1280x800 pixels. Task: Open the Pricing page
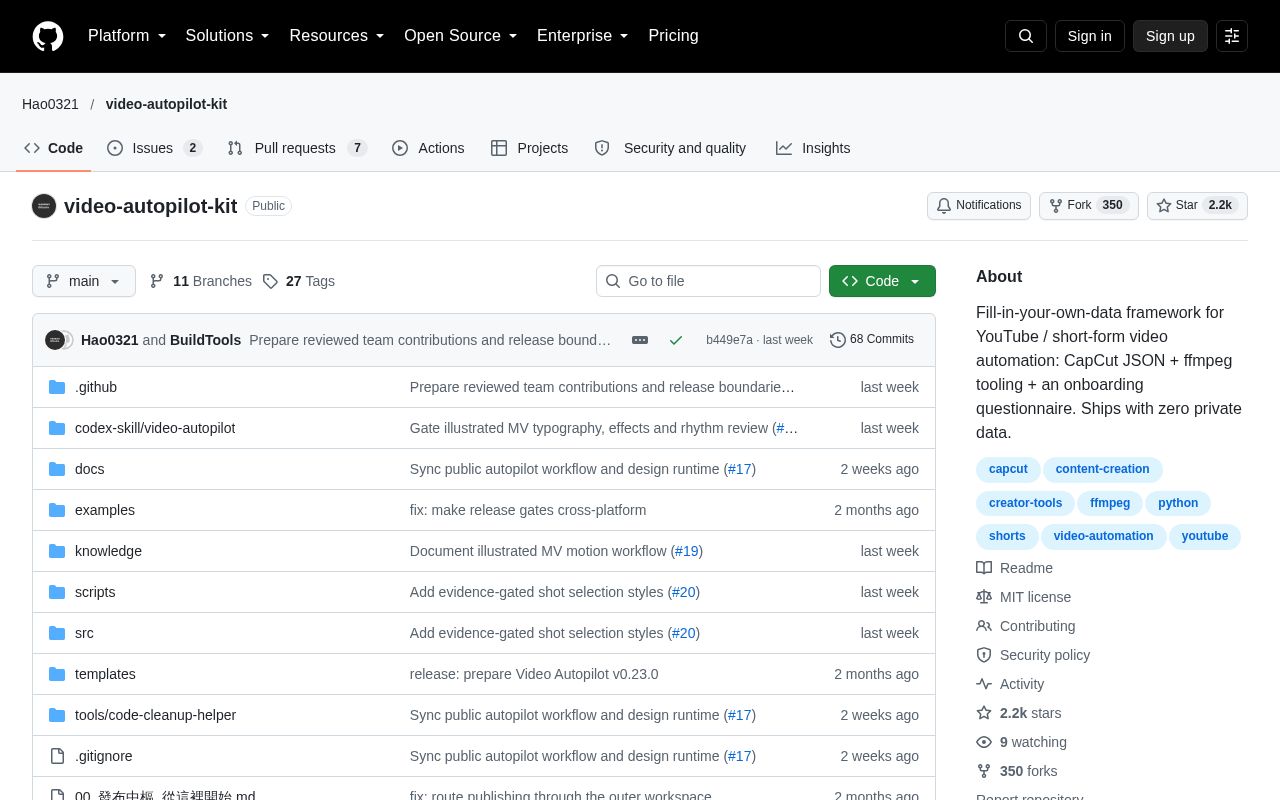point(673,36)
